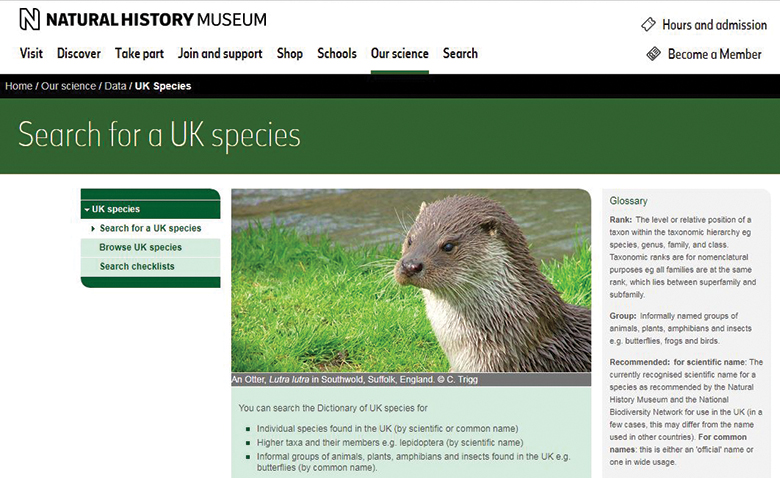
Task: Open the Schools navigation item
Action: (337, 54)
